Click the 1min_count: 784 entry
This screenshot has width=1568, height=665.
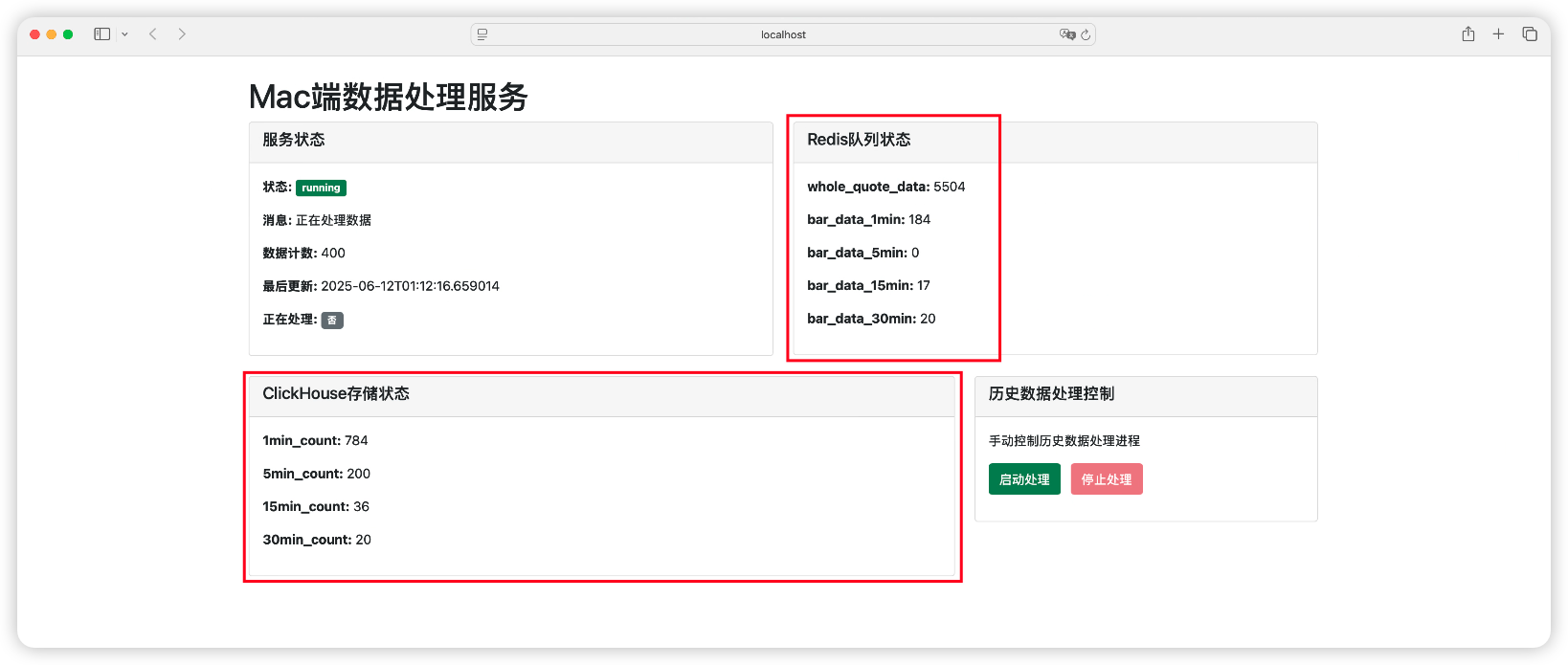pos(315,440)
